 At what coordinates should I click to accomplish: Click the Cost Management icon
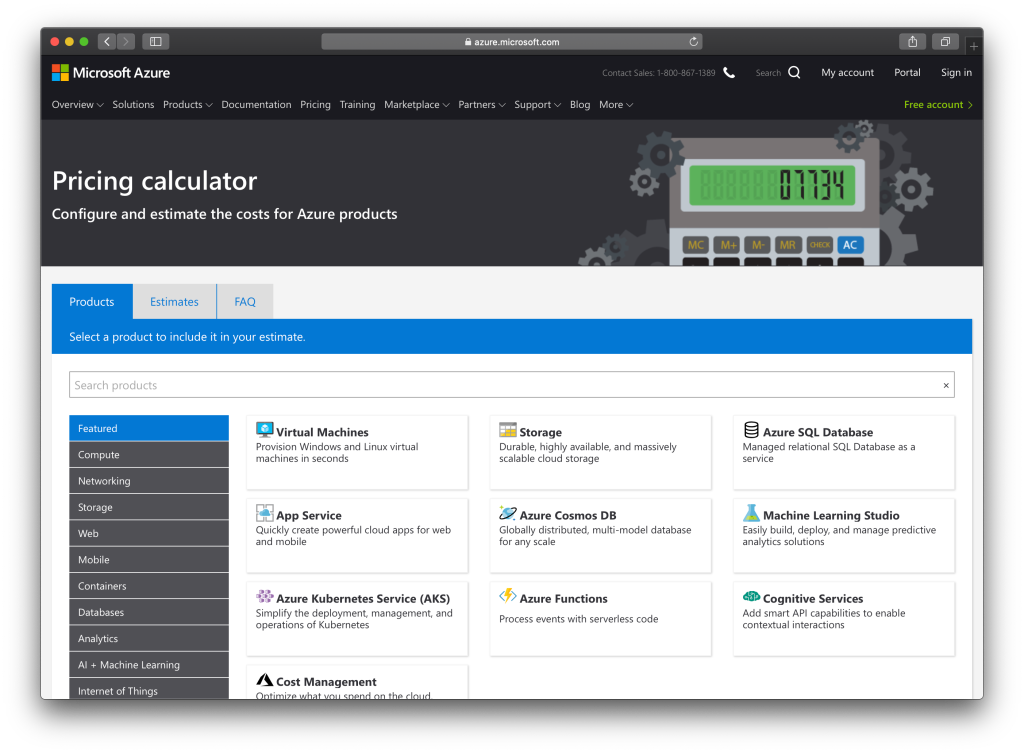(x=263, y=680)
